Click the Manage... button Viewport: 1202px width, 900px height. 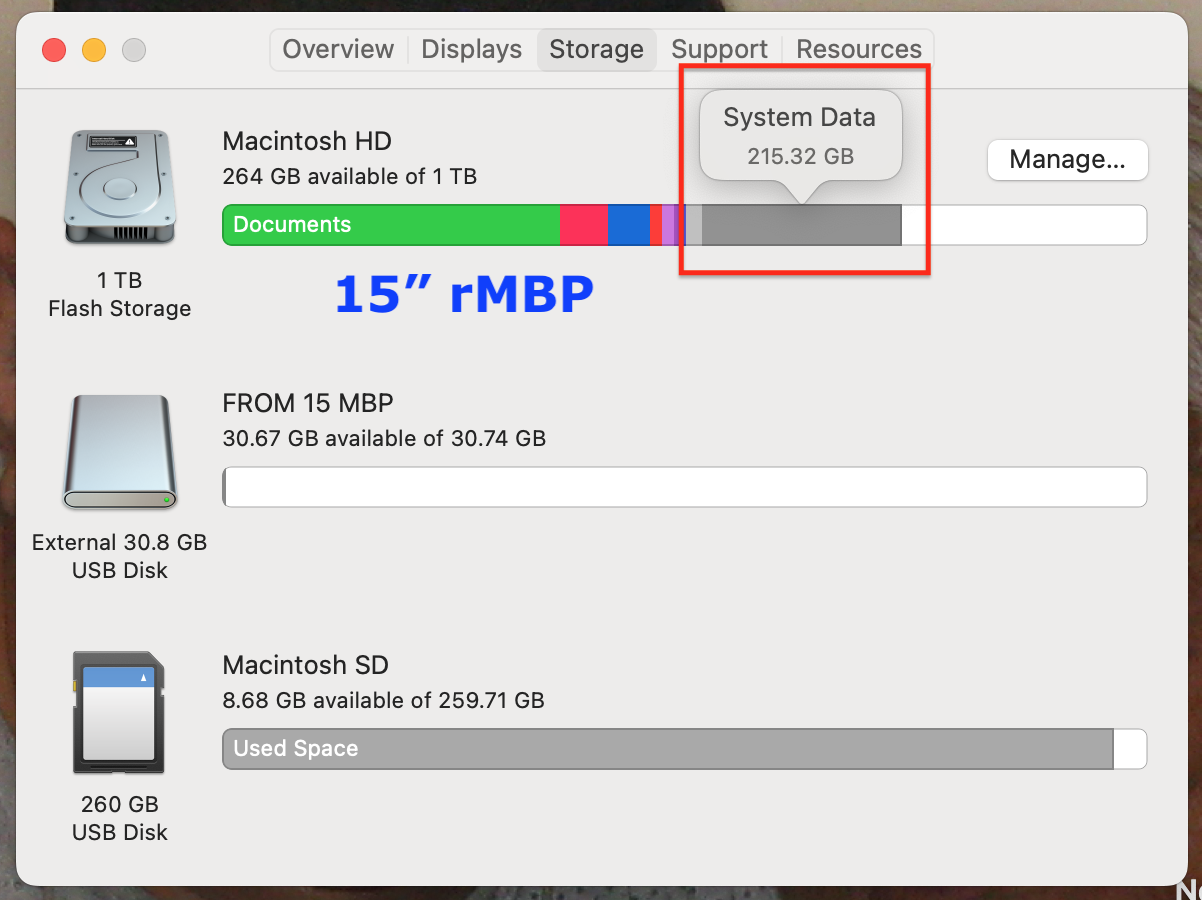click(1067, 159)
